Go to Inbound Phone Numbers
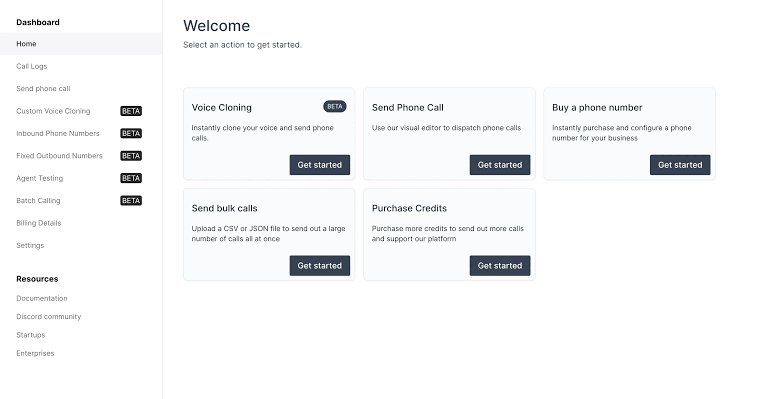Viewport: 769px width, 399px height. coord(57,133)
